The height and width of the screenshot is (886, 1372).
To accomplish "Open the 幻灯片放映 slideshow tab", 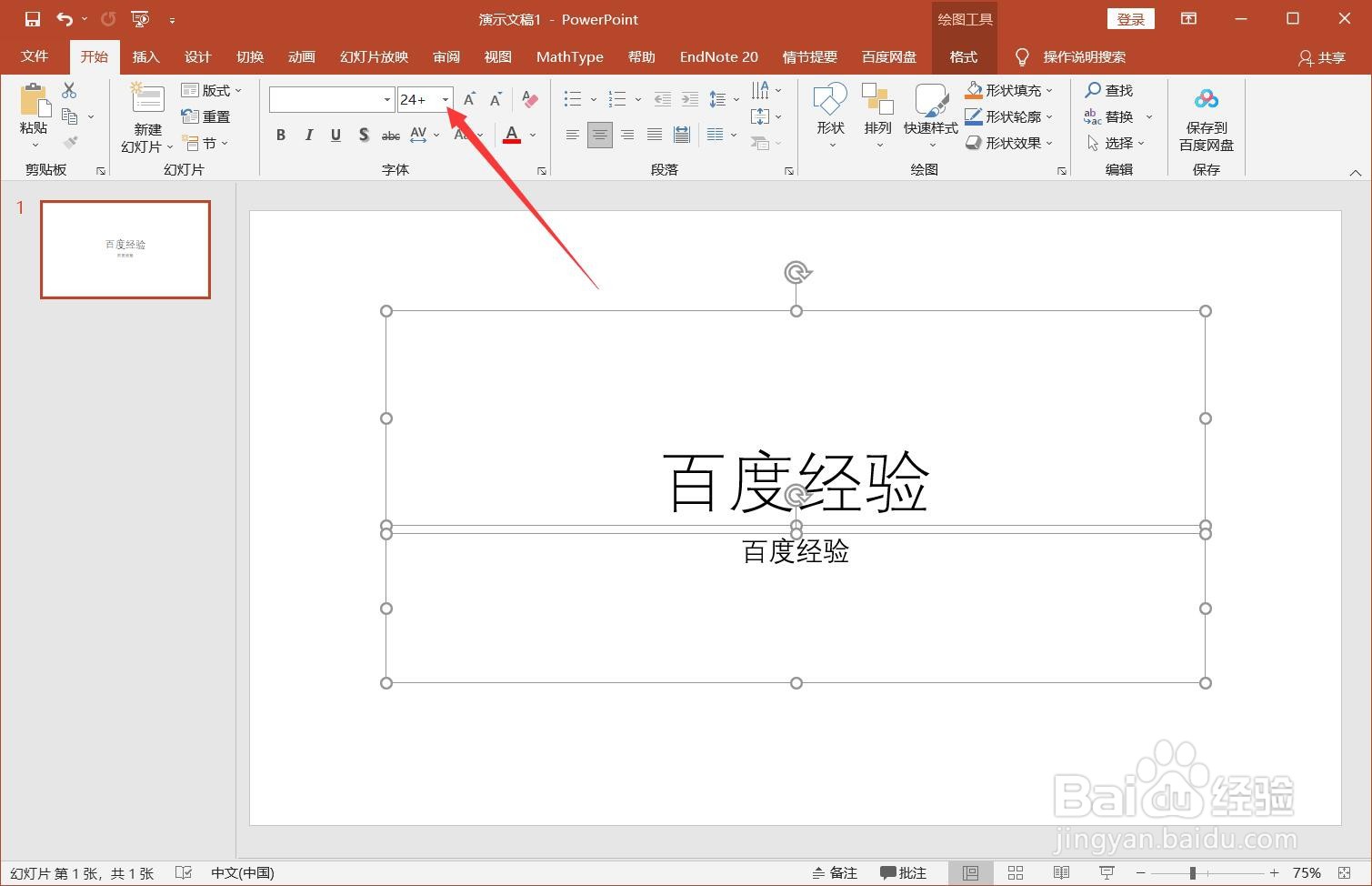I will [374, 56].
